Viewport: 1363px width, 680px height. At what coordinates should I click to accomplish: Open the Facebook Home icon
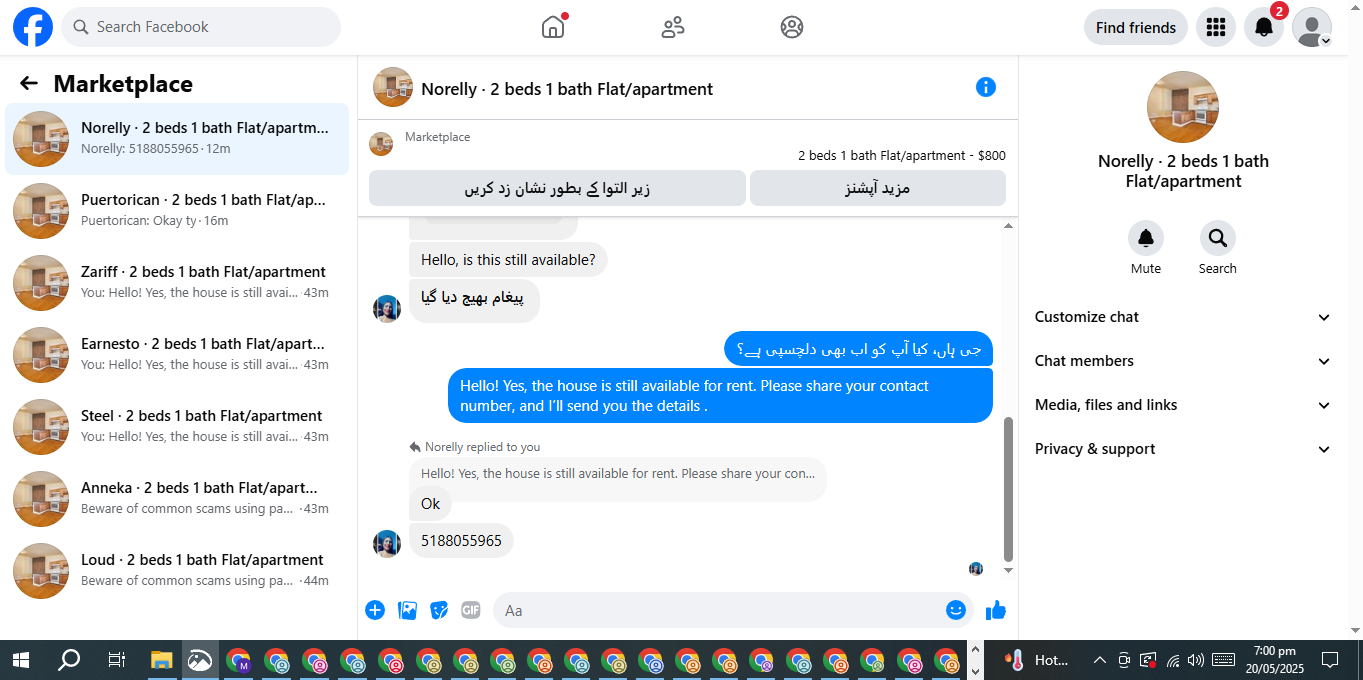pos(553,27)
